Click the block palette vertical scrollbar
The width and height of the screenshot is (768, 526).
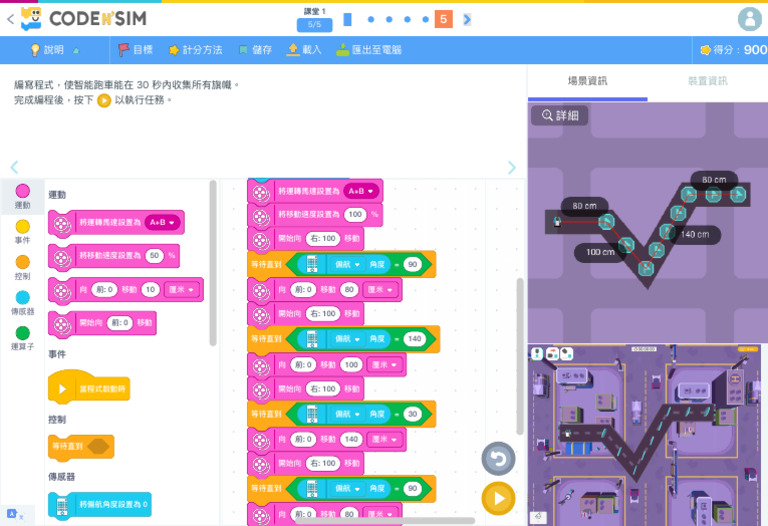(x=213, y=263)
